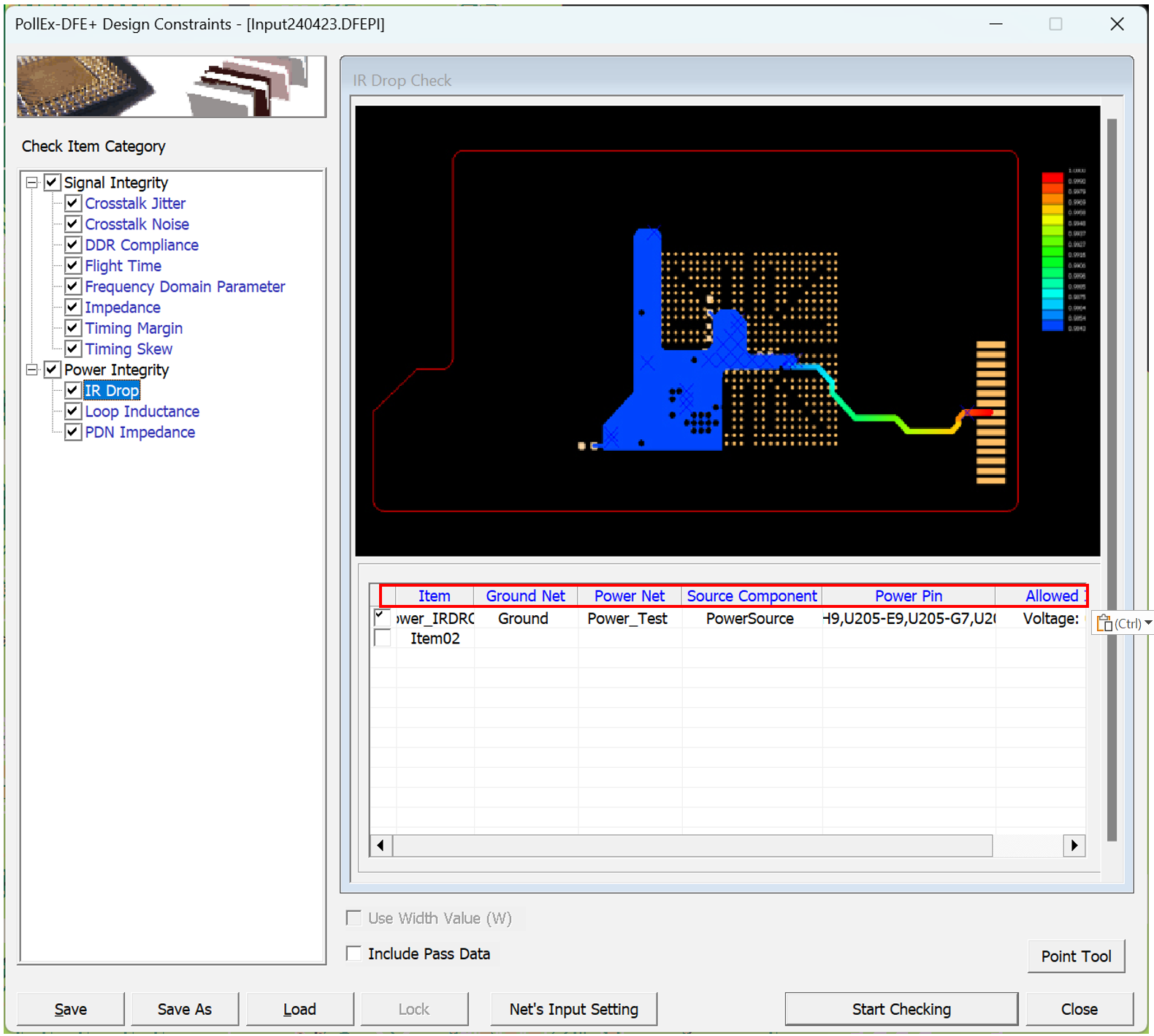This screenshot has width=1154, height=1036.
Task: Uncheck the Loop Inductance checkbox
Action: click(x=72, y=411)
